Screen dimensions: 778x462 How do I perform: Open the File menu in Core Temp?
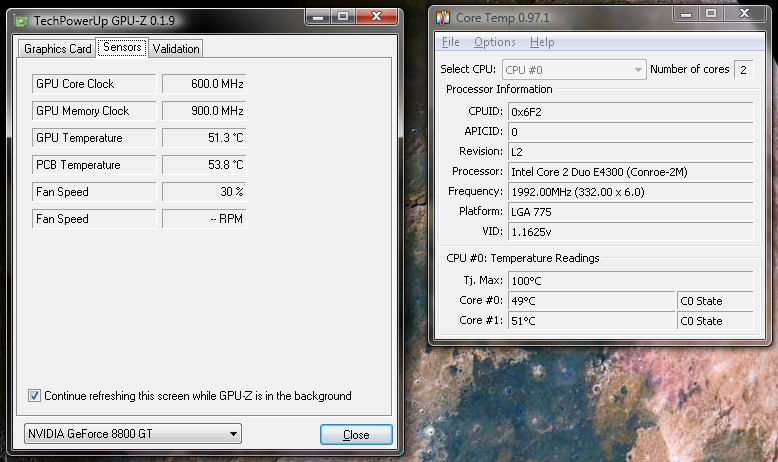pyautogui.click(x=451, y=42)
